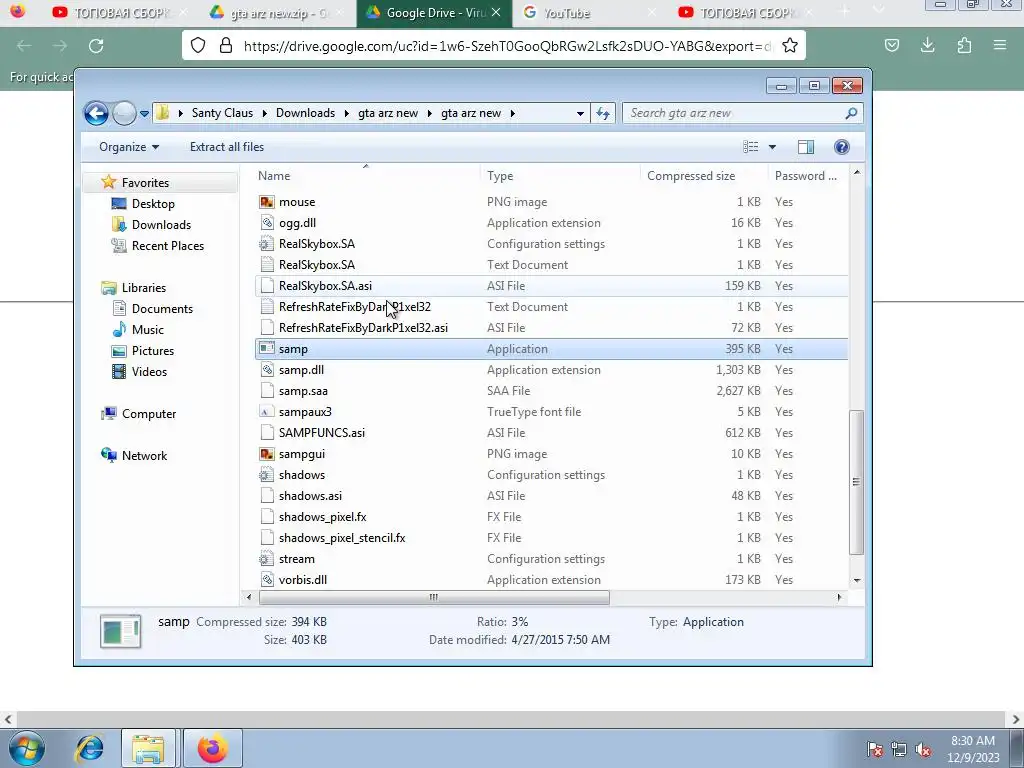Click the Explorer Forward arrow button
This screenshot has height=768, width=1024.
(x=124, y=114)
